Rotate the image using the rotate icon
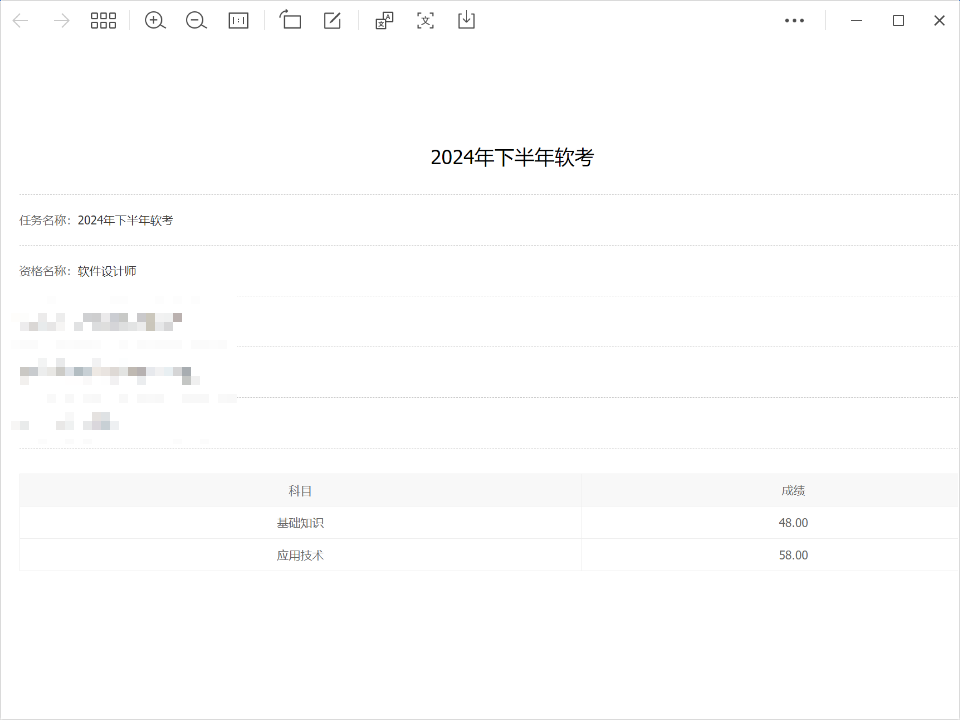This screenshot has width=960, height=720. click(290, 20)
